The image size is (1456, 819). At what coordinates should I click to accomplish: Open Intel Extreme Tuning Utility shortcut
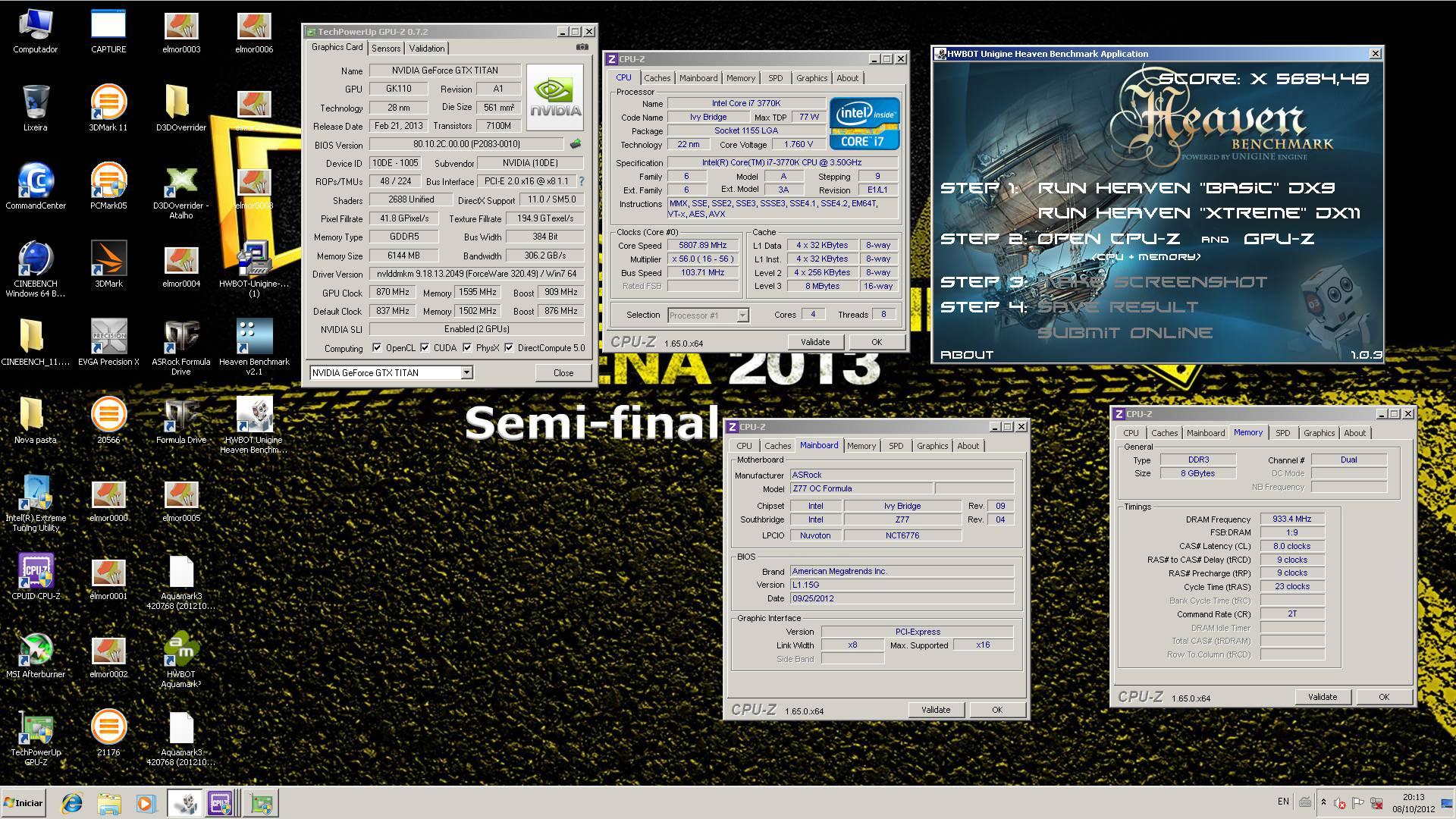[35, 504]
